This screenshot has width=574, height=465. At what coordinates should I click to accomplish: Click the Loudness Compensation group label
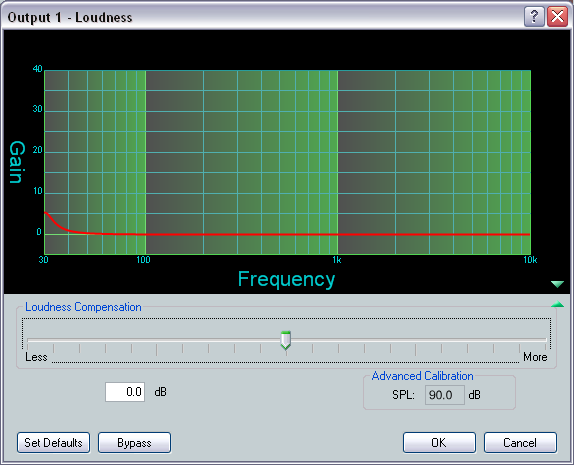pyautogui.click(x=83, y=307)
